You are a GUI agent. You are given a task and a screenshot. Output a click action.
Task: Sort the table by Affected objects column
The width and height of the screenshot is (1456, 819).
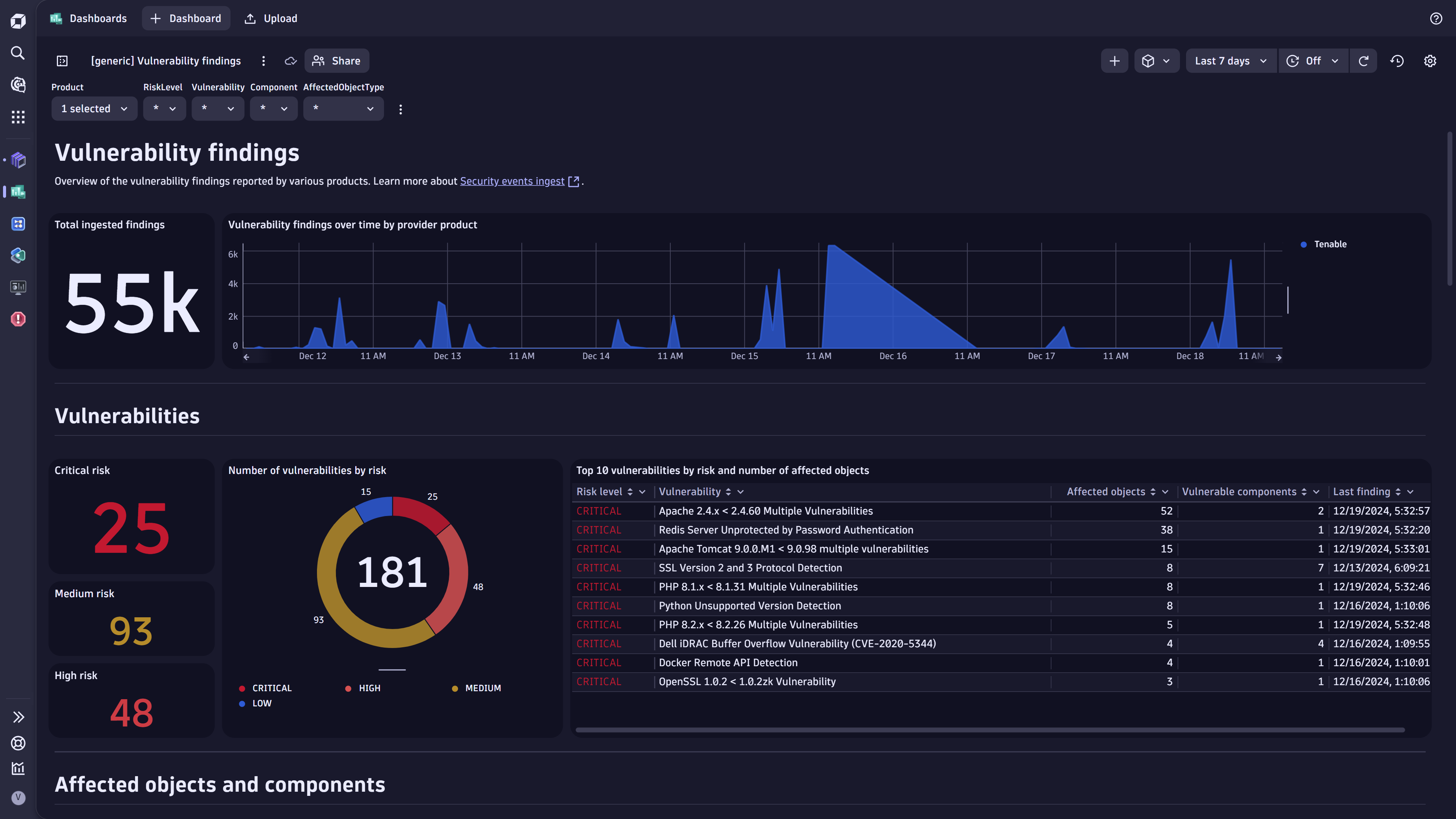pos(1153,491)
